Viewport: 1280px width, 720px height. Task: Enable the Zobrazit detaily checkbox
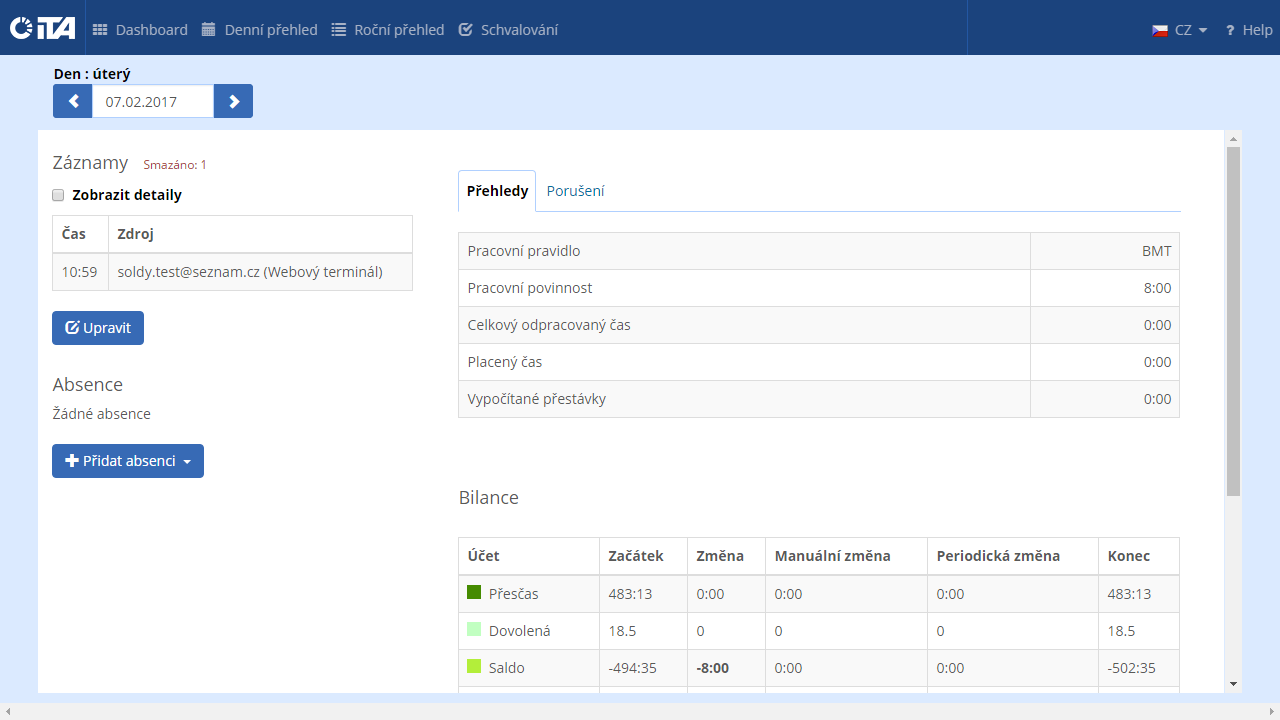coord(59,195)
